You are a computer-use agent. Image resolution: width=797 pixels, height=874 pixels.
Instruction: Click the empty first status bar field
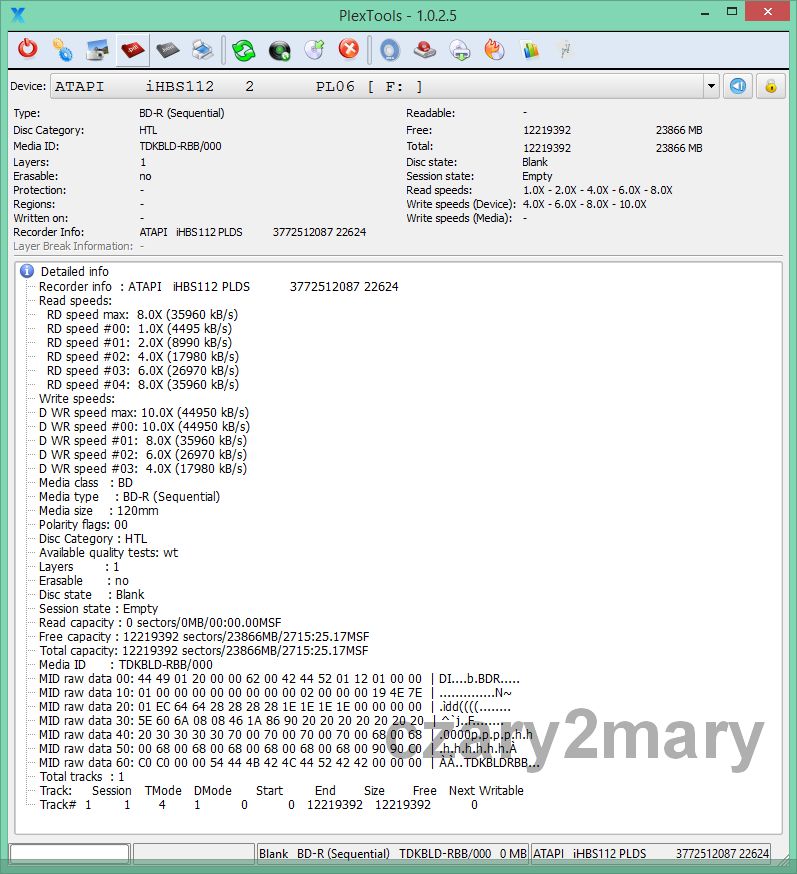click(x=70, y=853)
